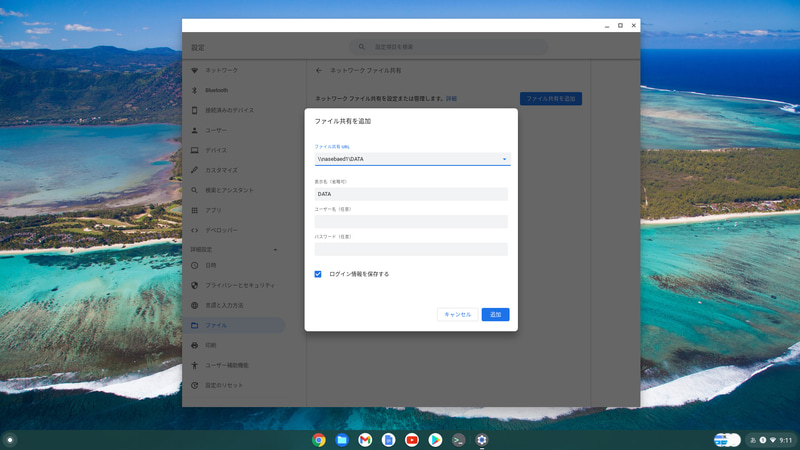Click the 検索とアシスタント magnifier icon
The width and height of the screenshot is (800, 450).
(194, 190)
